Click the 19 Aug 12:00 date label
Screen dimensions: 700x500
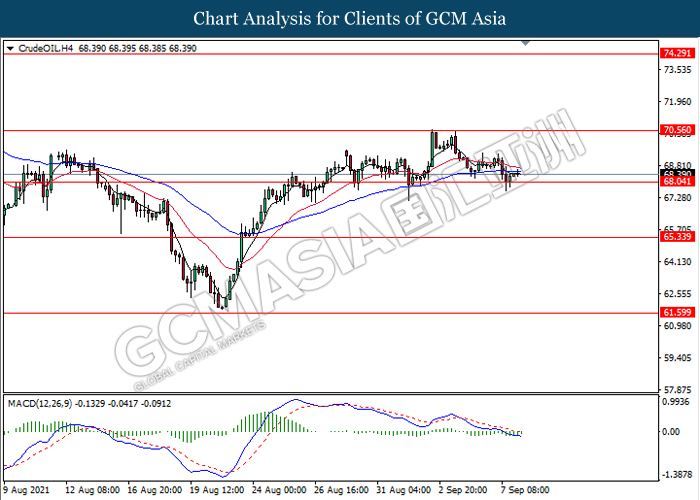click(217, 490)
